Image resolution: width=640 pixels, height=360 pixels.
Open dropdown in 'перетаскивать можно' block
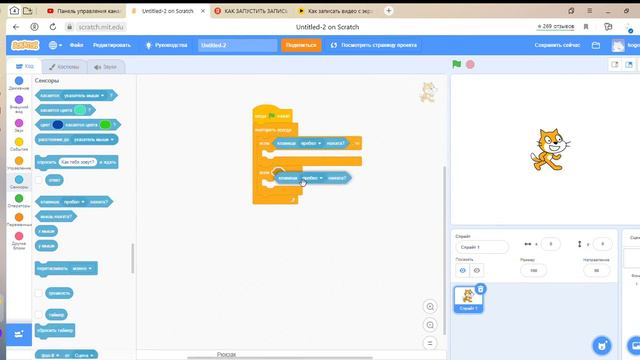click(83, 269)
